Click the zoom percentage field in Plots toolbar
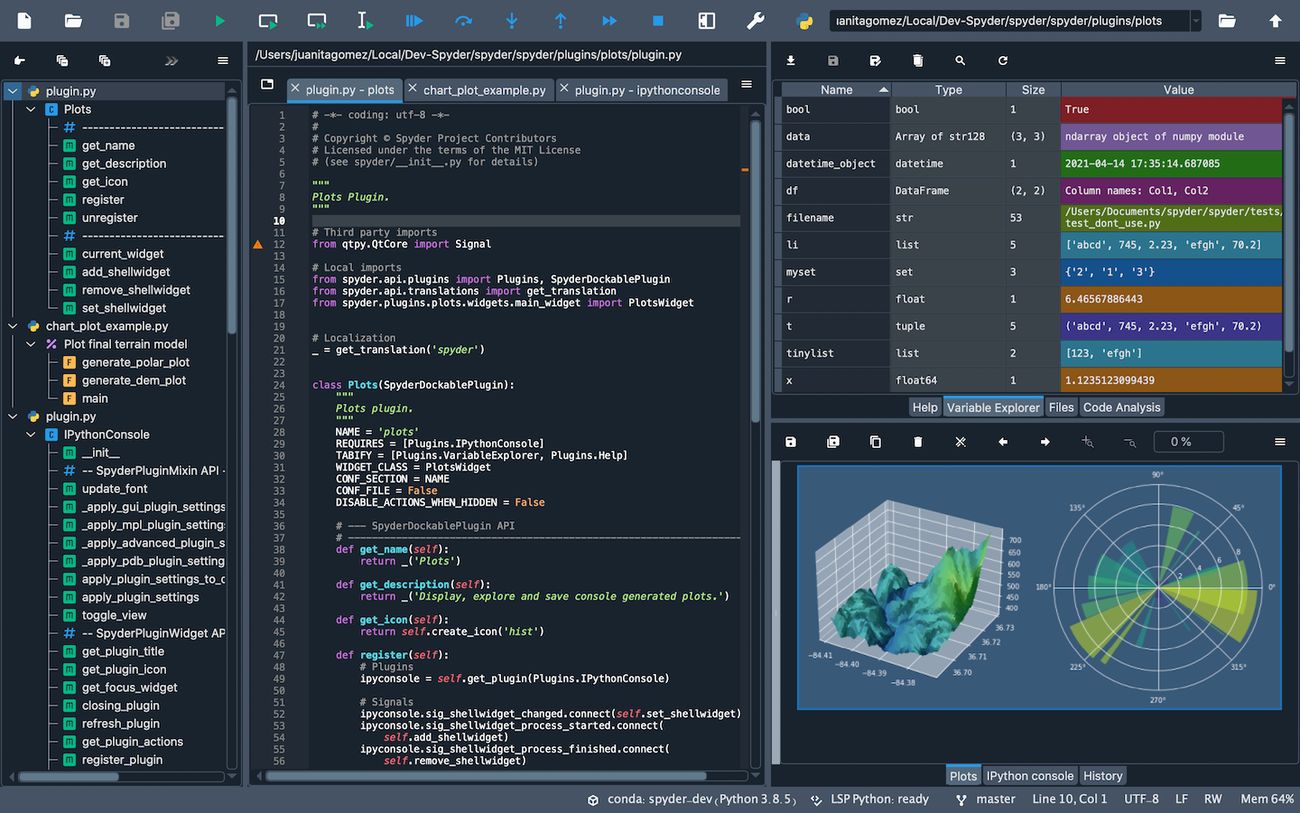Viewport: 1300px width, 813px height. [1188, 441]
